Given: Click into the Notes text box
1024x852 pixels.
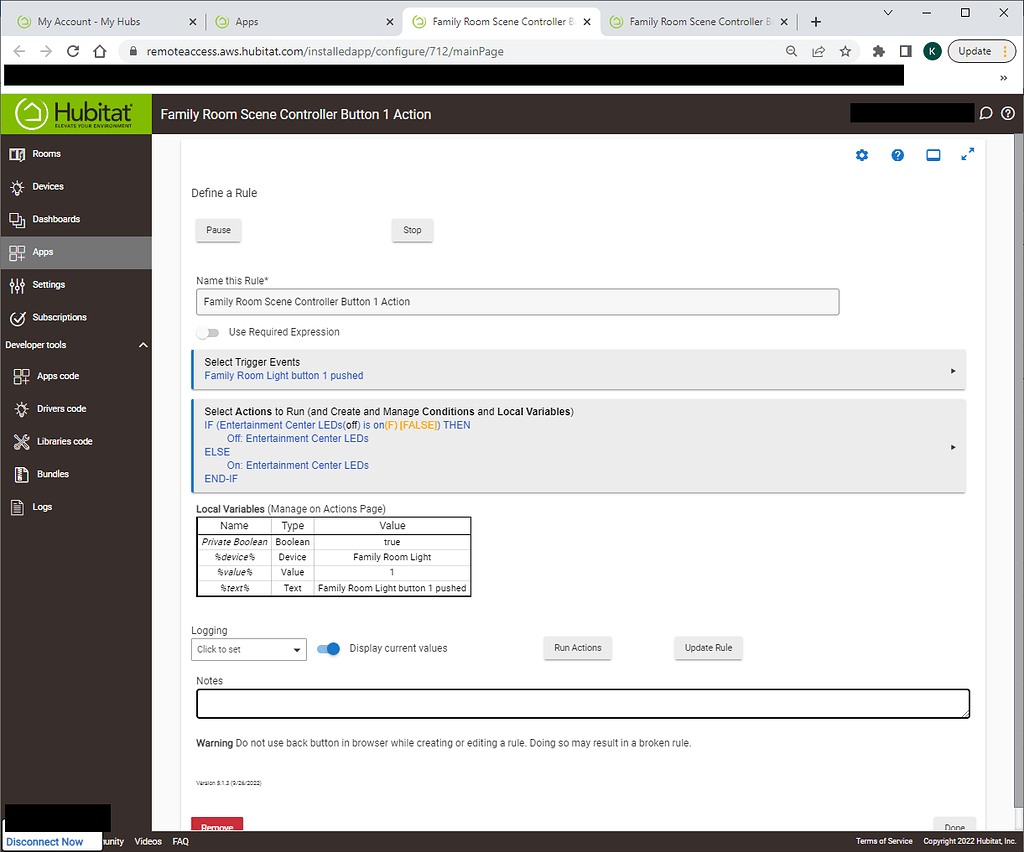Looking at the screenshot, I should [x=582, y=703].
